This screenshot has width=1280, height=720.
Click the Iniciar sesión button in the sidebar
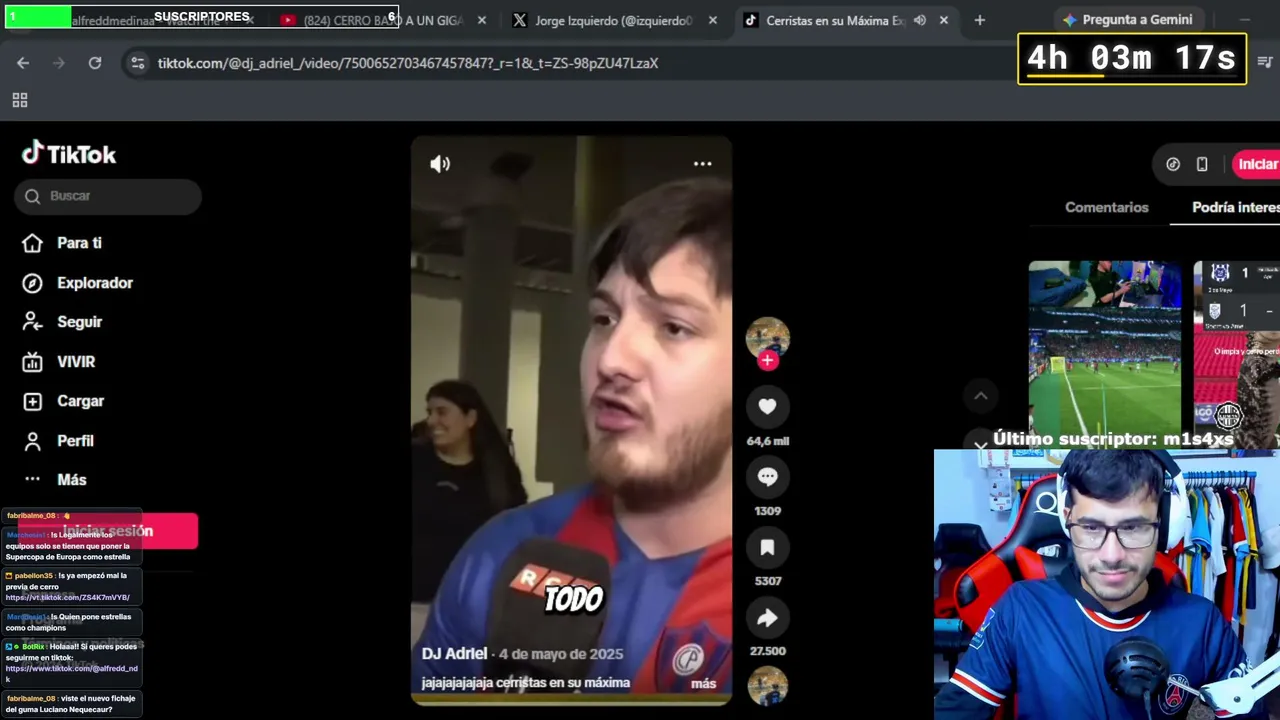[108, 531]
